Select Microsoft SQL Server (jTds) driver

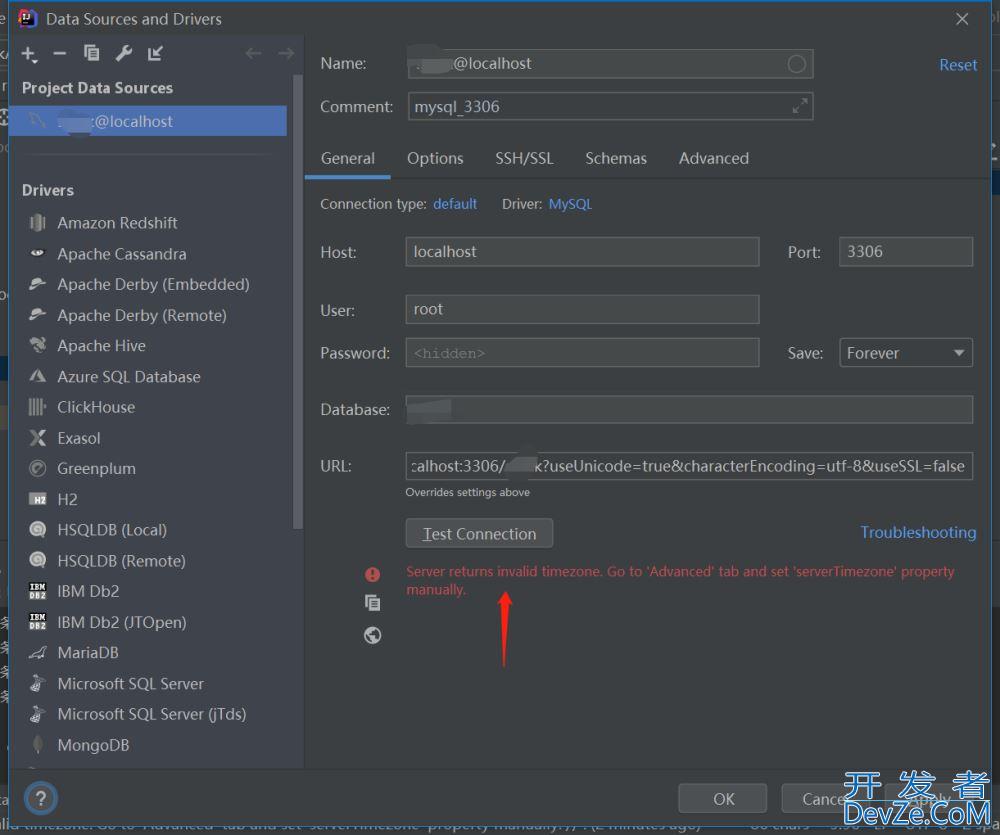pos(153,714)
